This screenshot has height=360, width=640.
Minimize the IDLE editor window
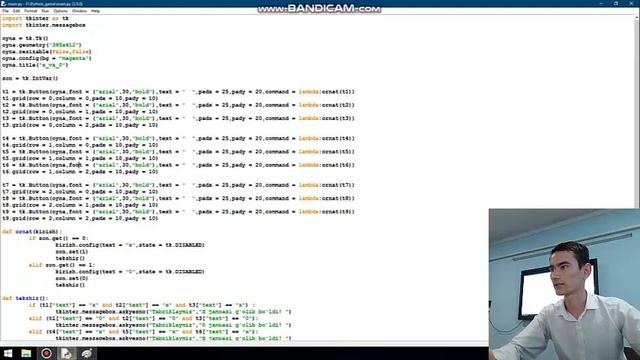pyautogui.click(x=601, y=3)
